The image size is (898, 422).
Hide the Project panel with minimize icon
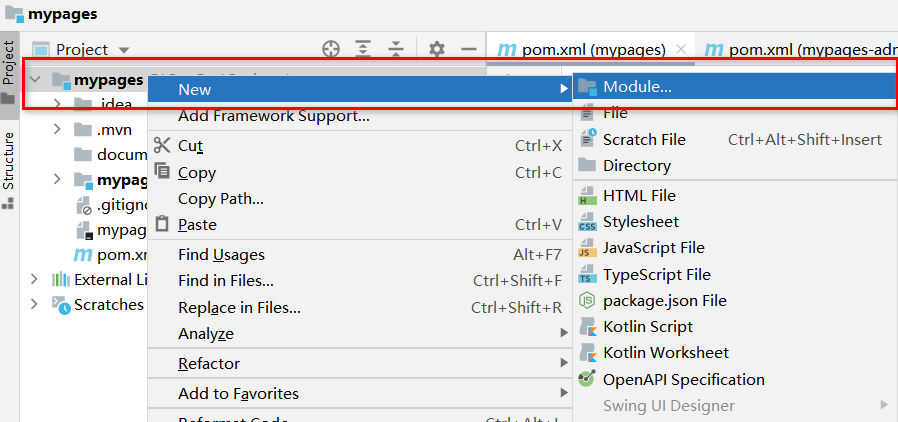[468, 49]
